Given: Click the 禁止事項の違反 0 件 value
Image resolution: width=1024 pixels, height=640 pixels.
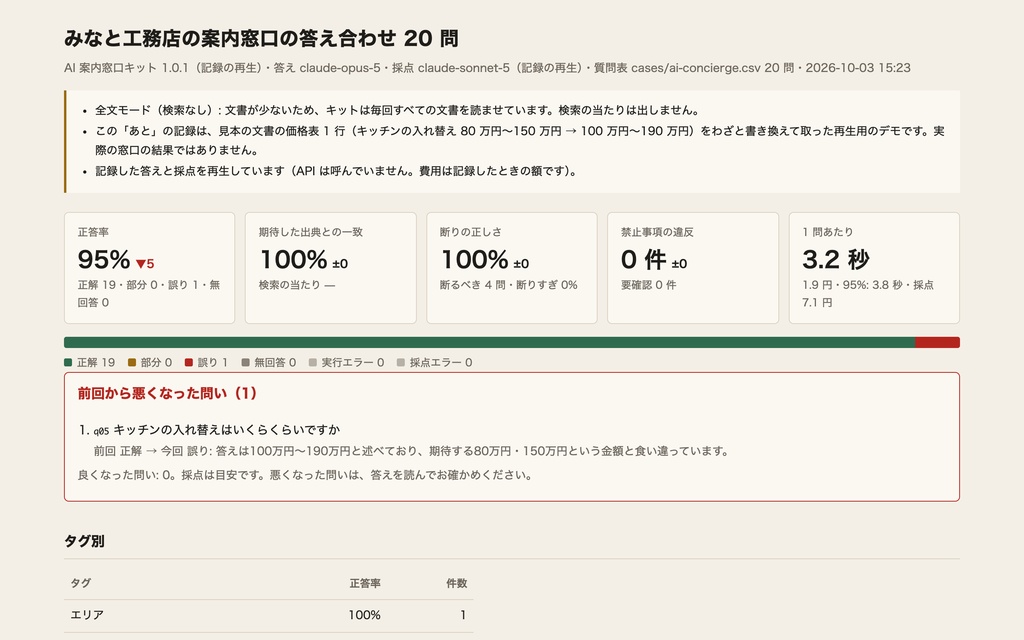Looking at the screenshot, I should [644, 260].
